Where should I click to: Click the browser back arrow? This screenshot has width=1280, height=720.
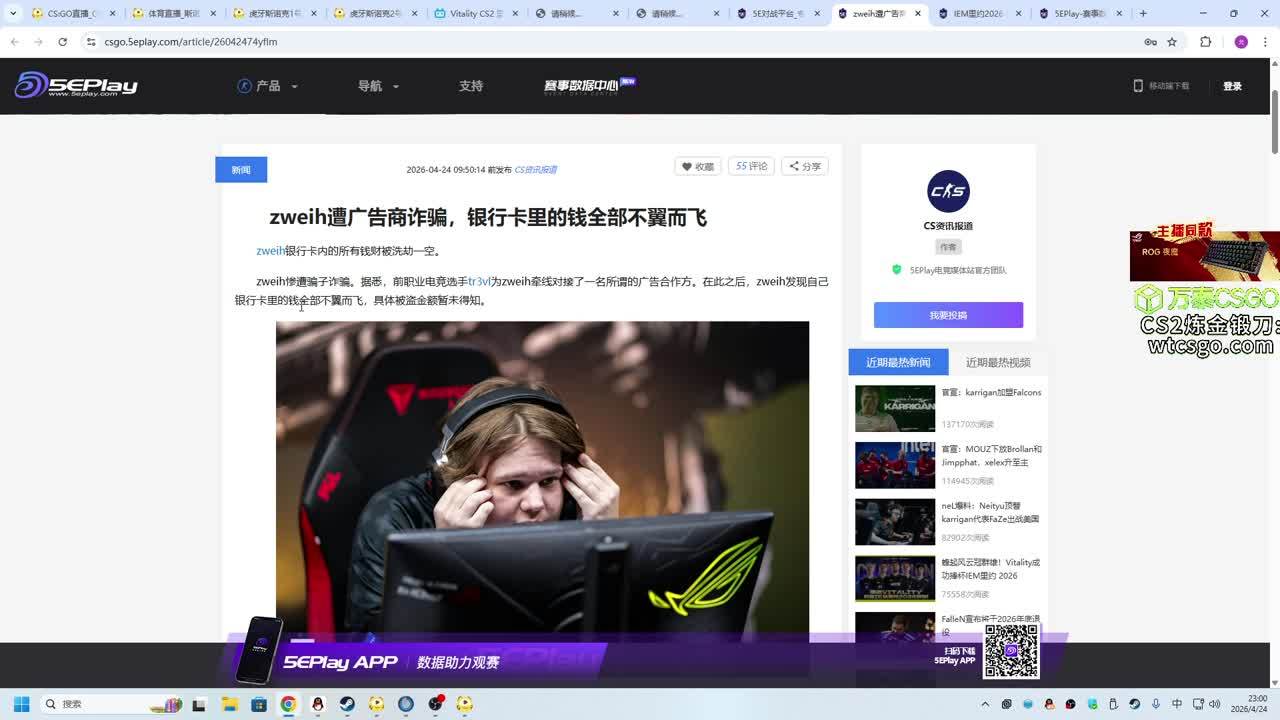pyautogui.click(x=14, y=42)
